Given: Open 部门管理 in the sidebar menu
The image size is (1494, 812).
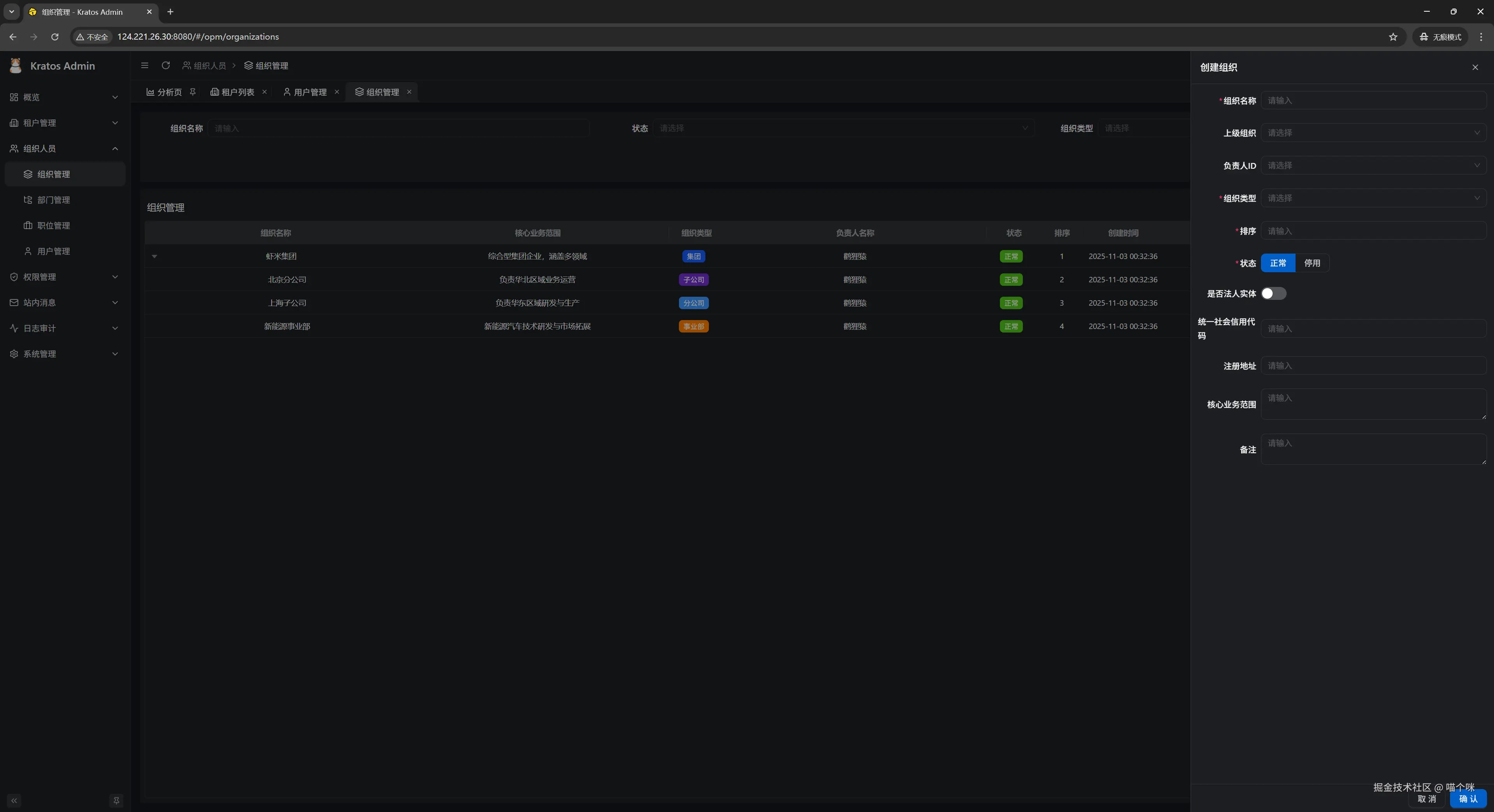Looking at the screenshot, I should coord(53,200).
